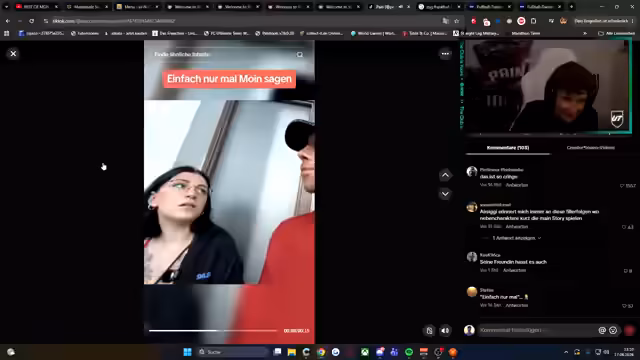This screenshot has height=360, width=640.
Task: Focus the comment input field
Action: 537,330
